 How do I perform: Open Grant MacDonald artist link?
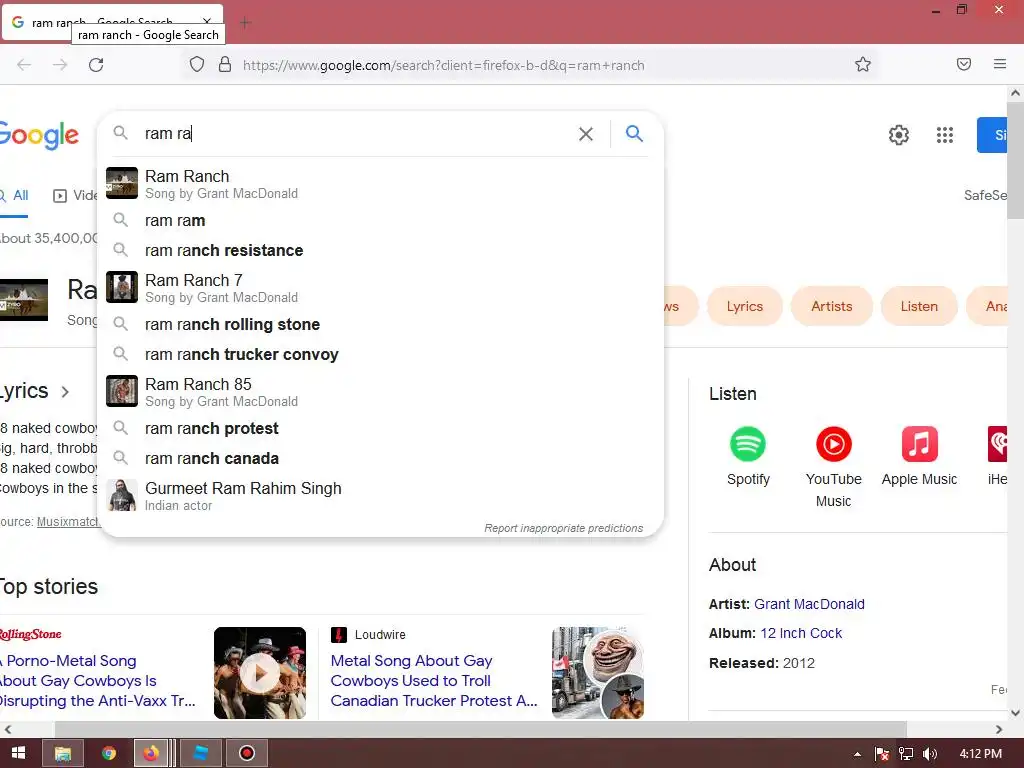point(809,604)
